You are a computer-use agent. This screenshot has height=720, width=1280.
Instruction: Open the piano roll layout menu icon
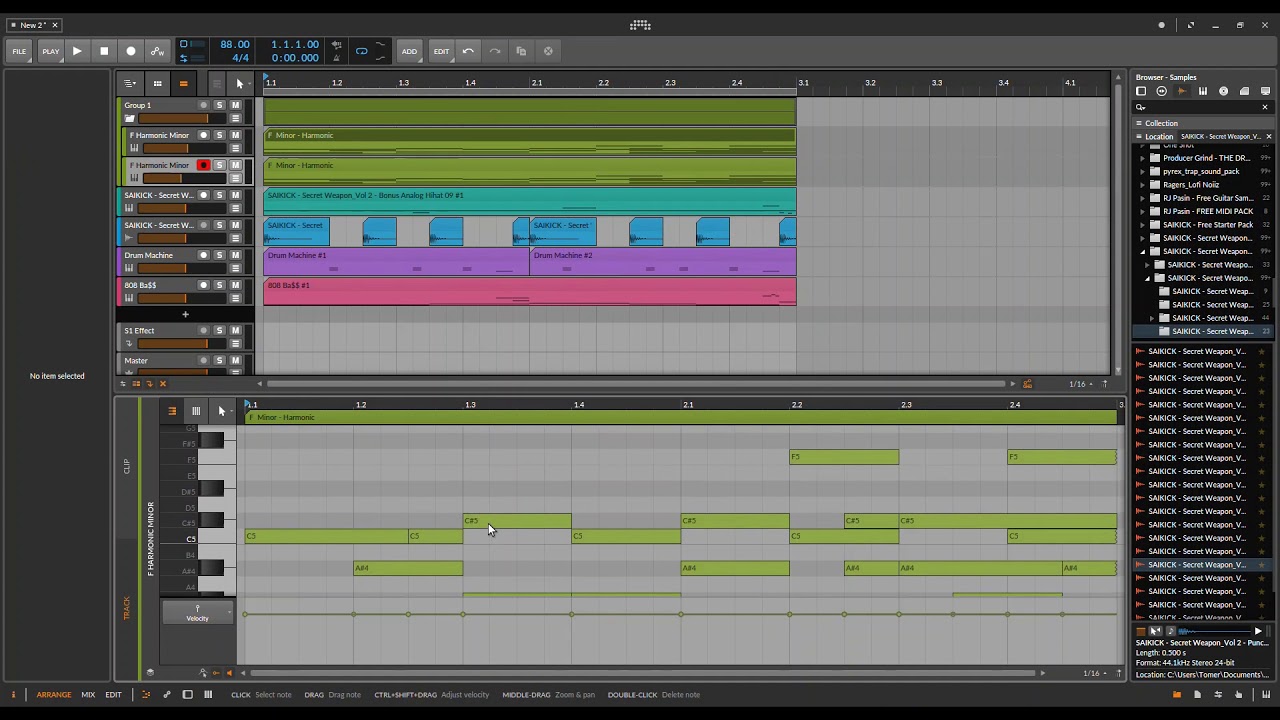click(x=171, y=411)
